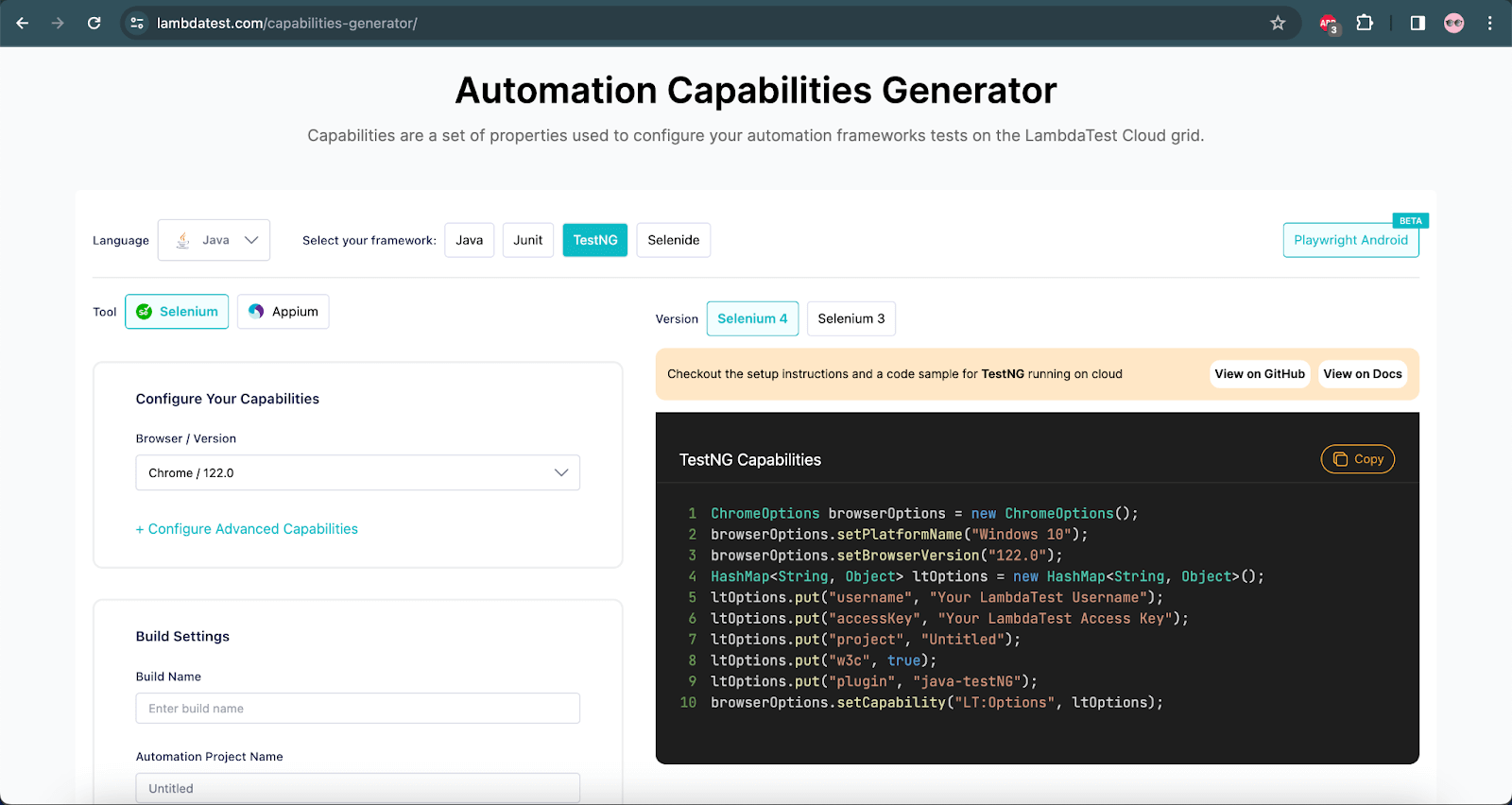Click View on GitHub

[1260, 374]
